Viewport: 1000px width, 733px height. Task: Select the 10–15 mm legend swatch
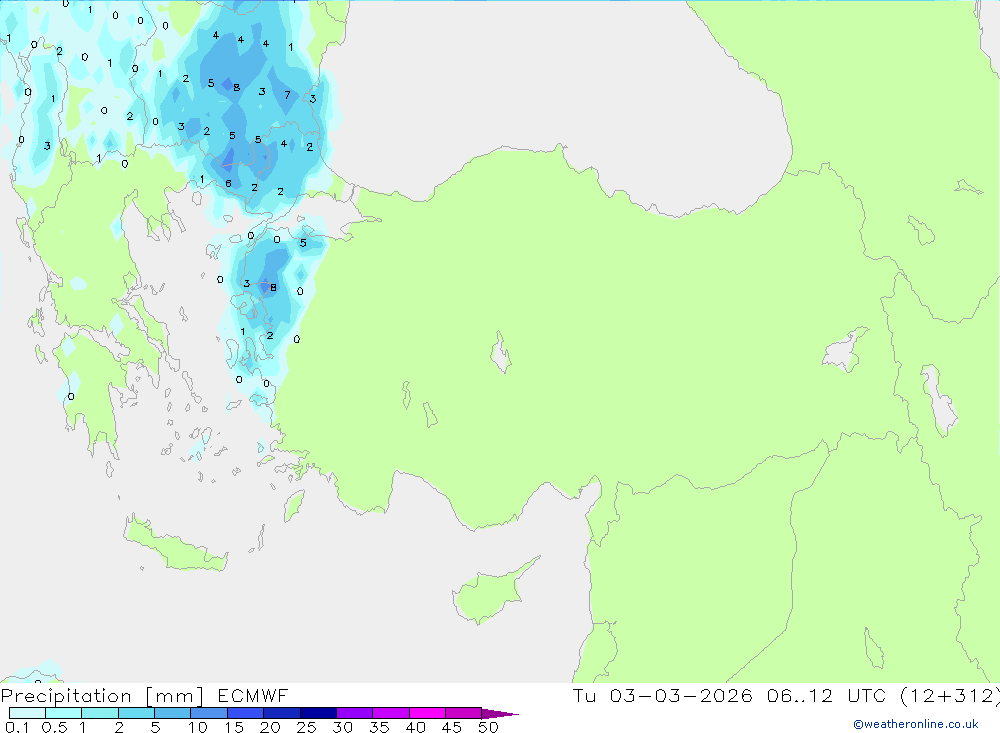point(209,713)
